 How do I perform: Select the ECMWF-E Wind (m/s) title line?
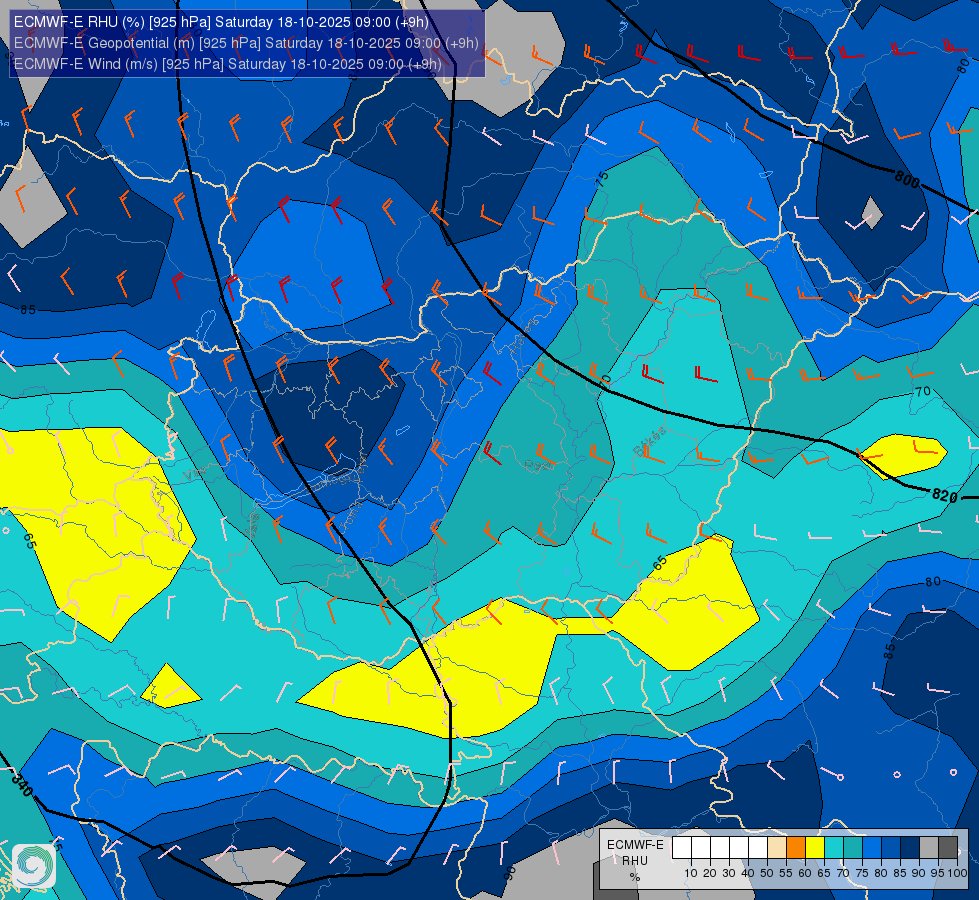227,64
